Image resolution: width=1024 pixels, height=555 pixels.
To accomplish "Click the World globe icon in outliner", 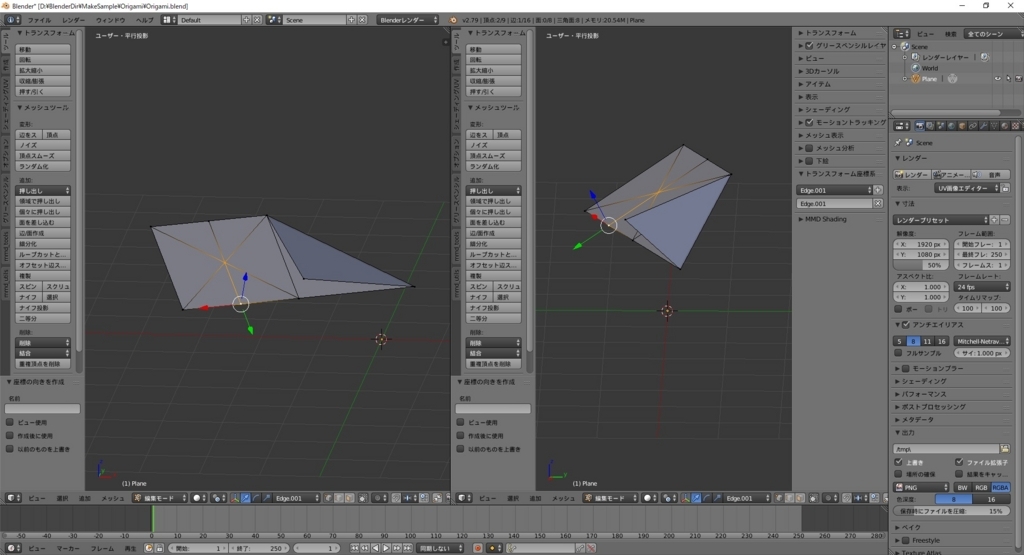I will [x=916, y=68].
